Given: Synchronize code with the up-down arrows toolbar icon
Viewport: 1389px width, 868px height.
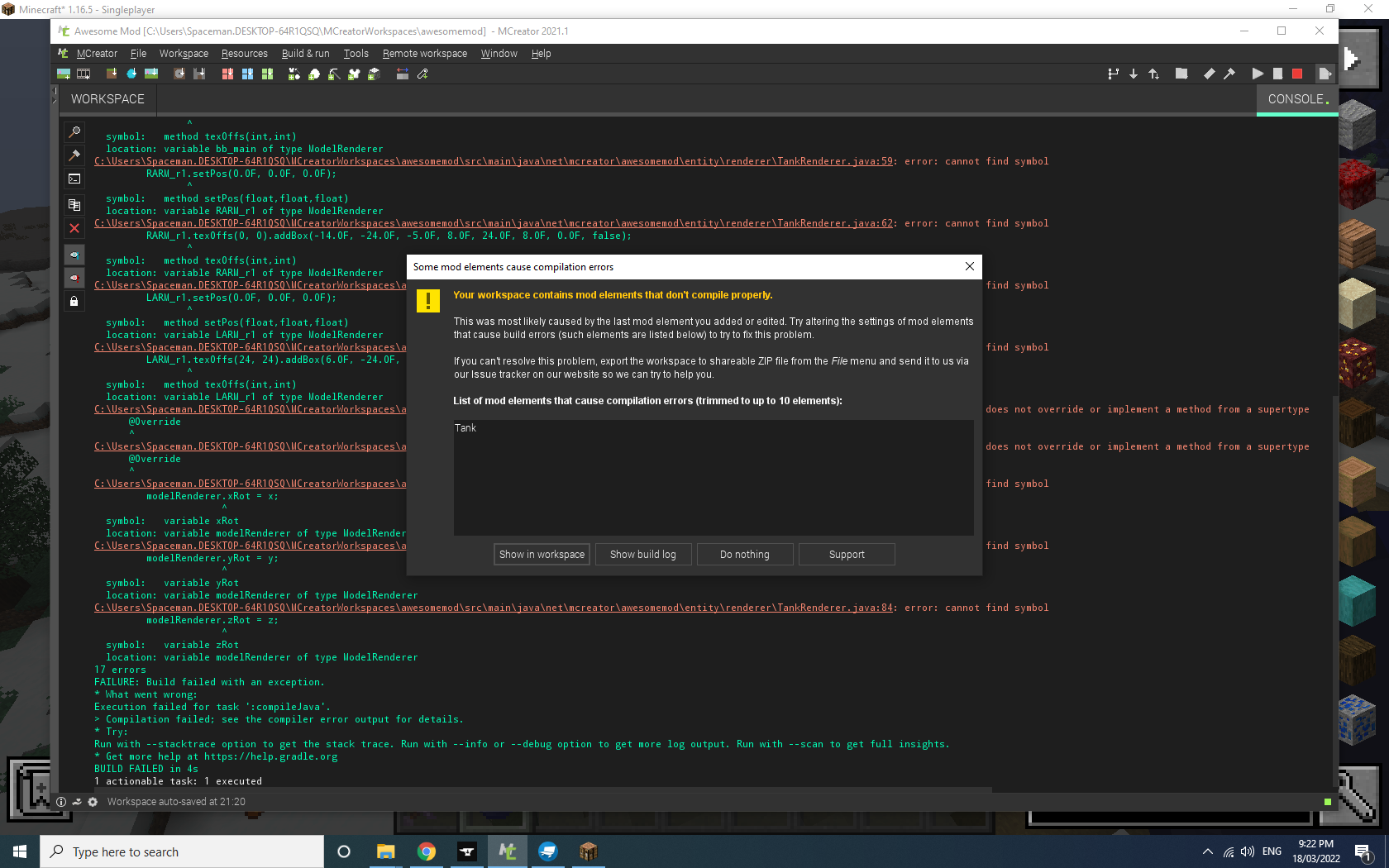Looking at the screenshot, I should pyautogui.click(x=1154, y=74).
